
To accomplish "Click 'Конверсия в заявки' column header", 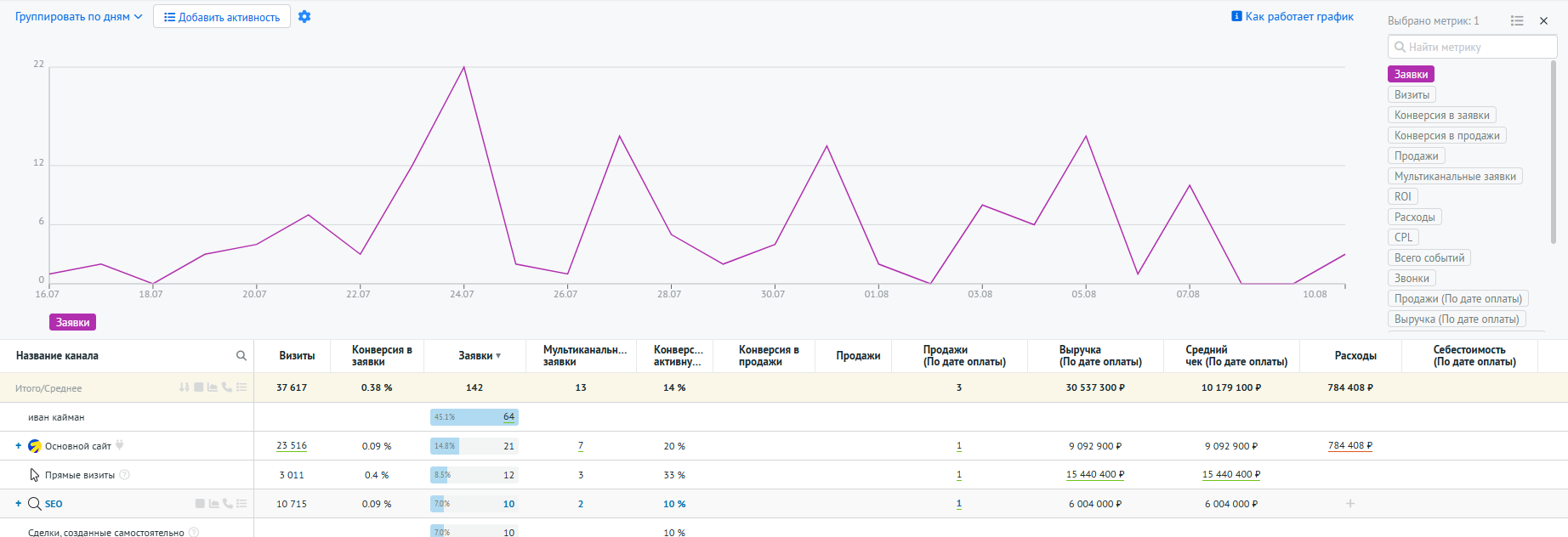I will click(382, 356).
